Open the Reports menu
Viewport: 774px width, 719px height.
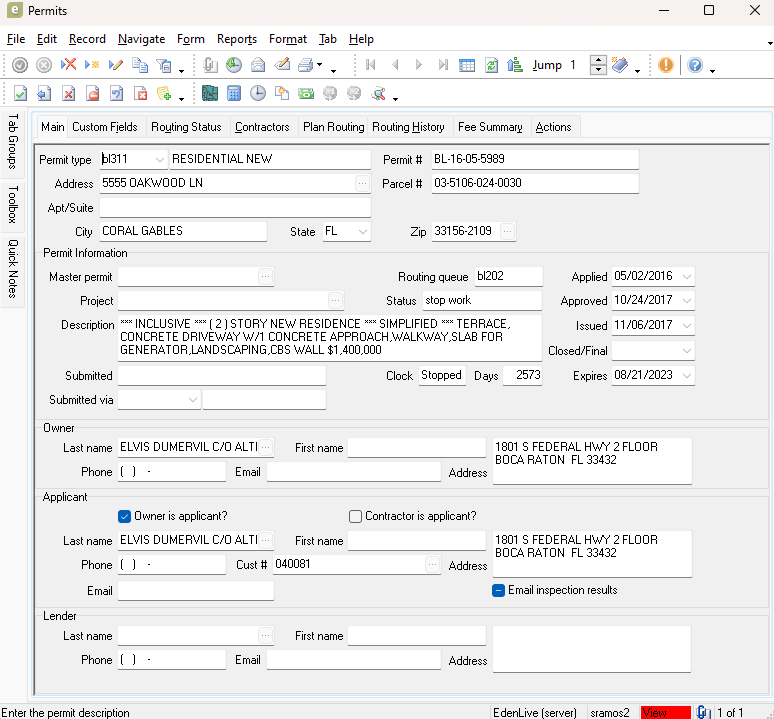237,39
